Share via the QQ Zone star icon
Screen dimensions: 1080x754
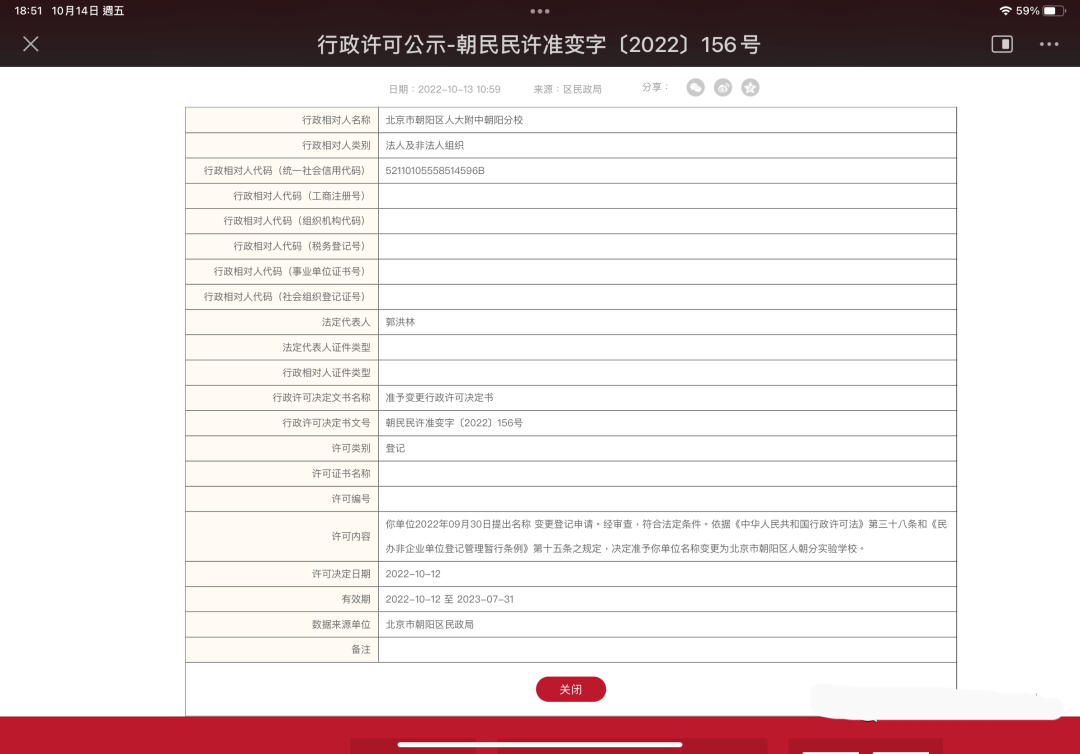tap(750, 88)
